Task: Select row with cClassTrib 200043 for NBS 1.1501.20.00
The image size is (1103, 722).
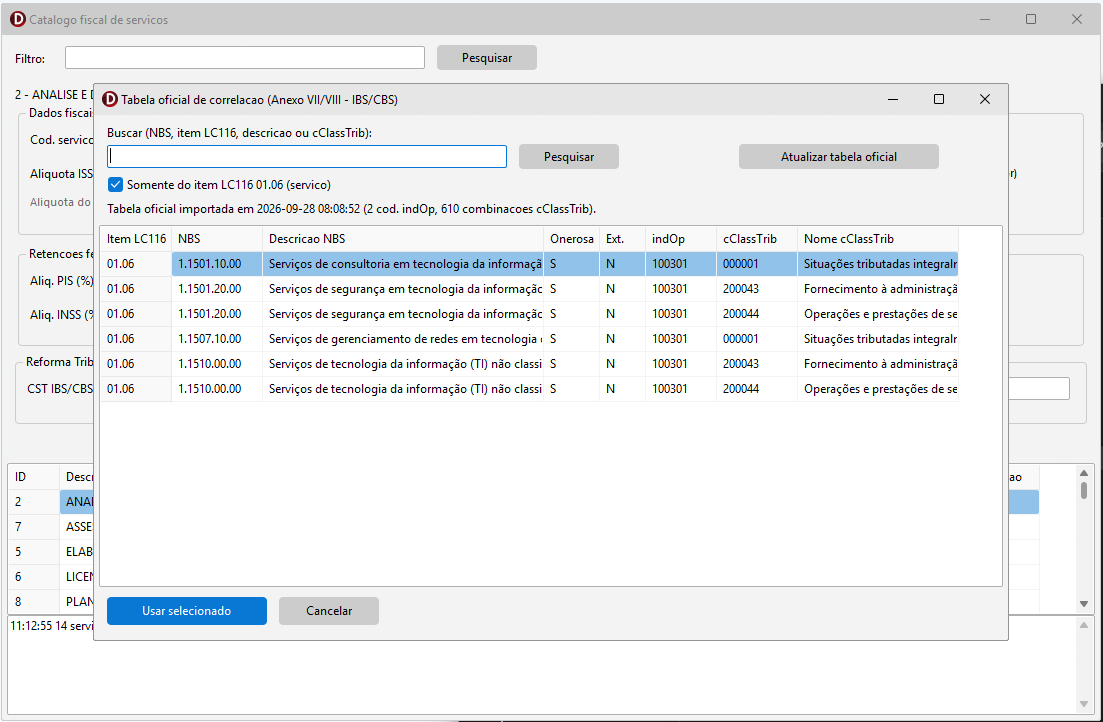Action: [529, 289]
